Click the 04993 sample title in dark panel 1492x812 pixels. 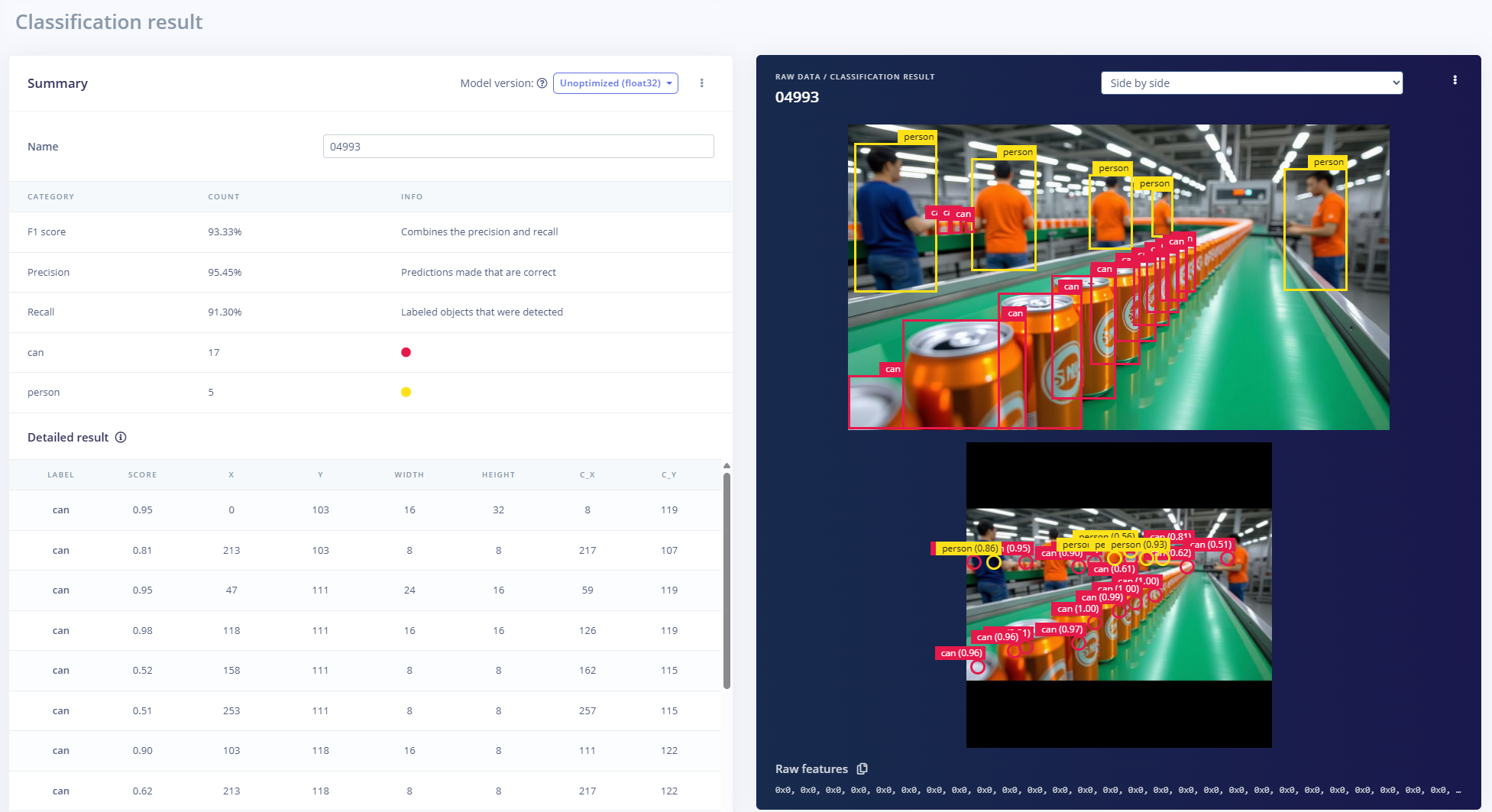coord(797,98)
